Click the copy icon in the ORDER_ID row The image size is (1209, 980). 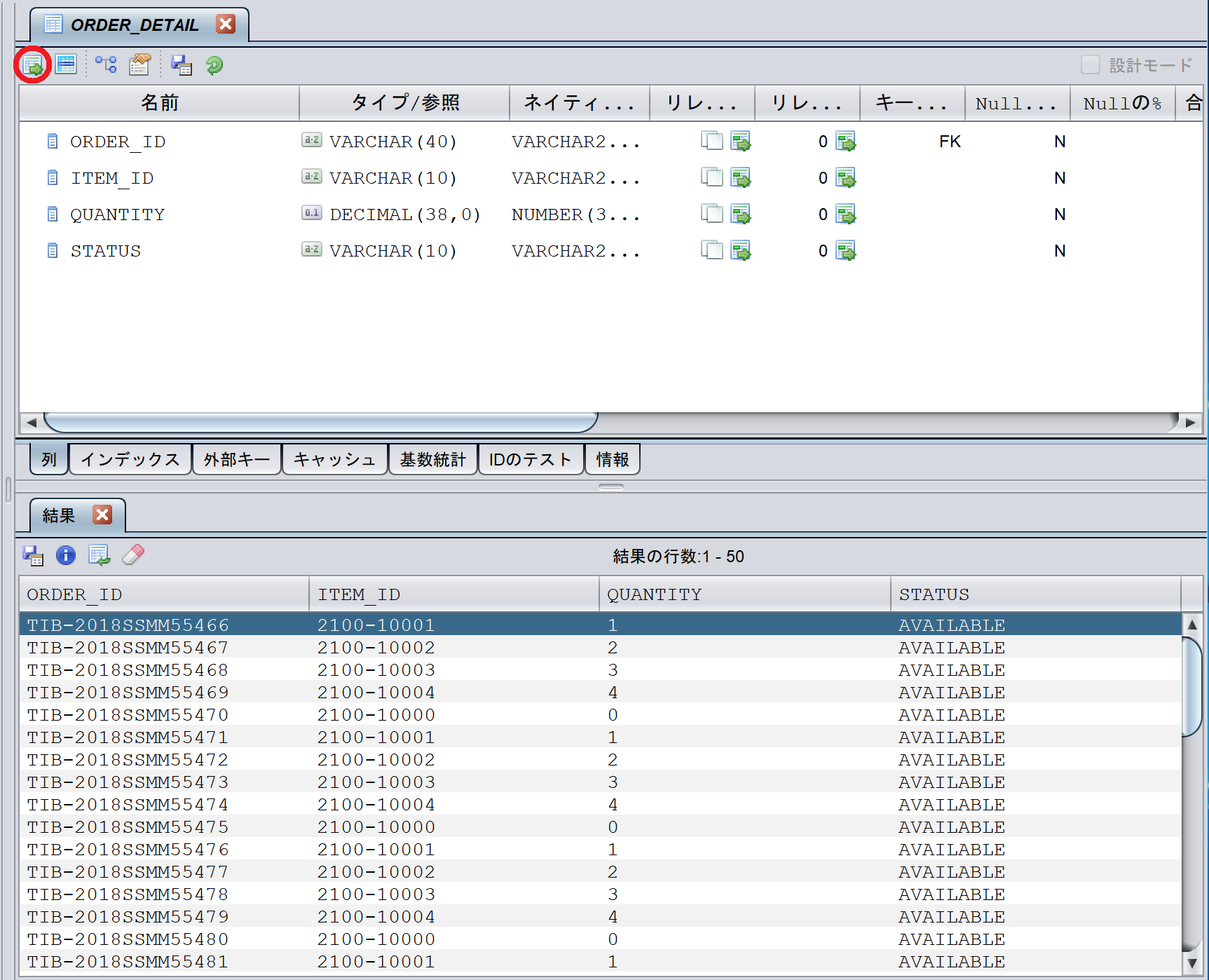(712, 141)
